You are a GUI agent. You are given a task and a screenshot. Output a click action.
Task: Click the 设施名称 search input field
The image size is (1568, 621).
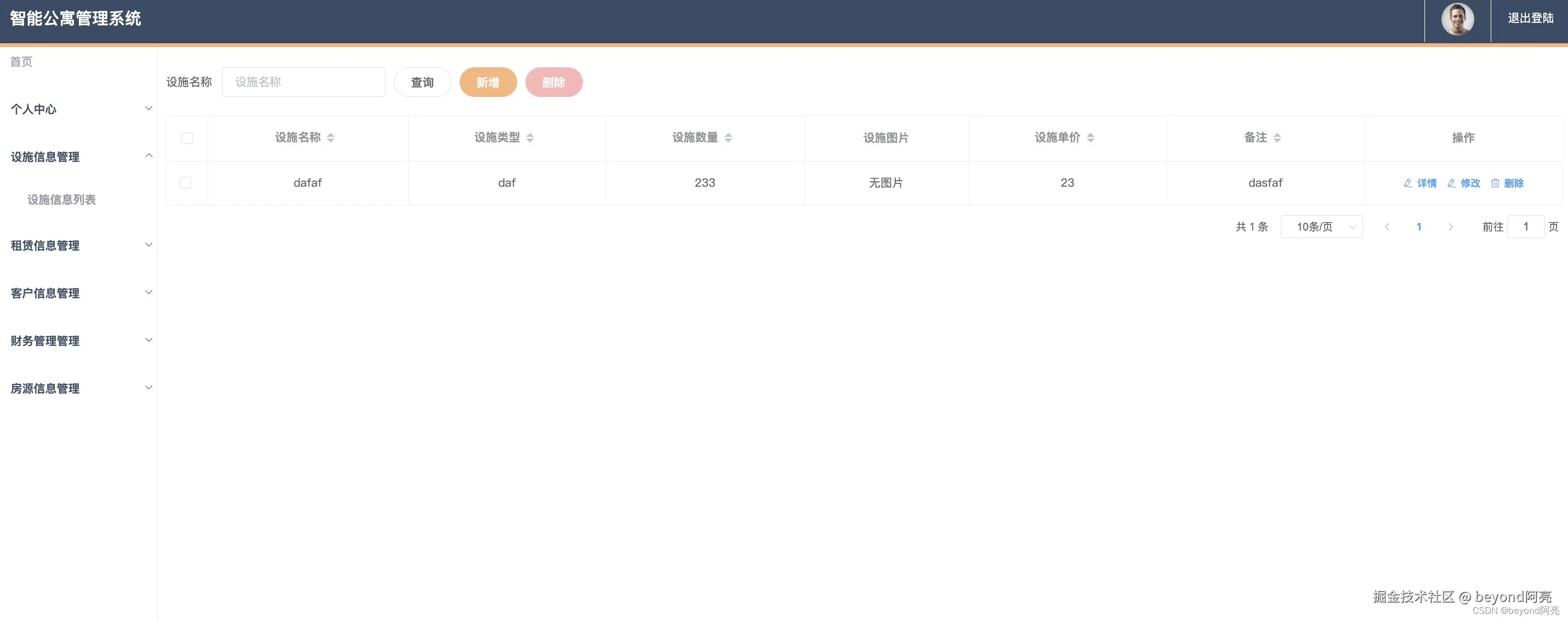tap(303, 82)
